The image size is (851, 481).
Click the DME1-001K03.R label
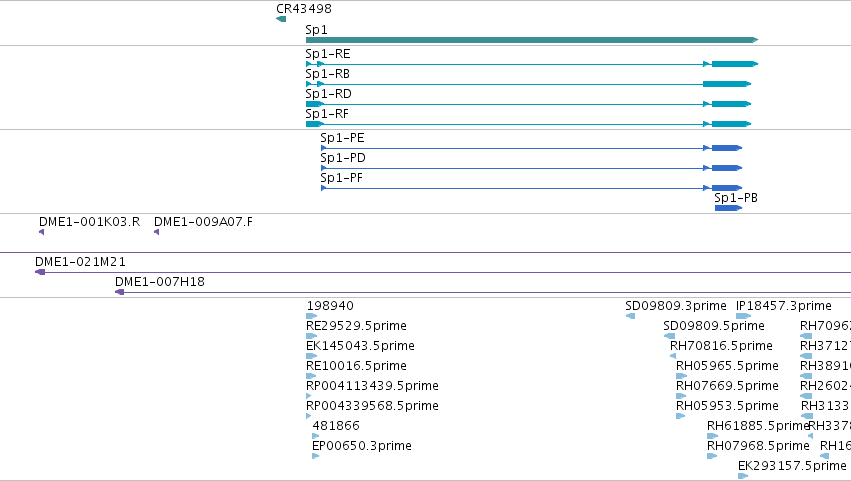(90, 222)
